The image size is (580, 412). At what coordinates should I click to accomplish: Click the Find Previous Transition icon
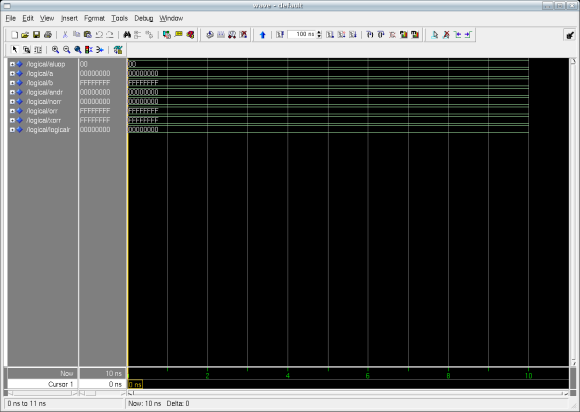458,35
